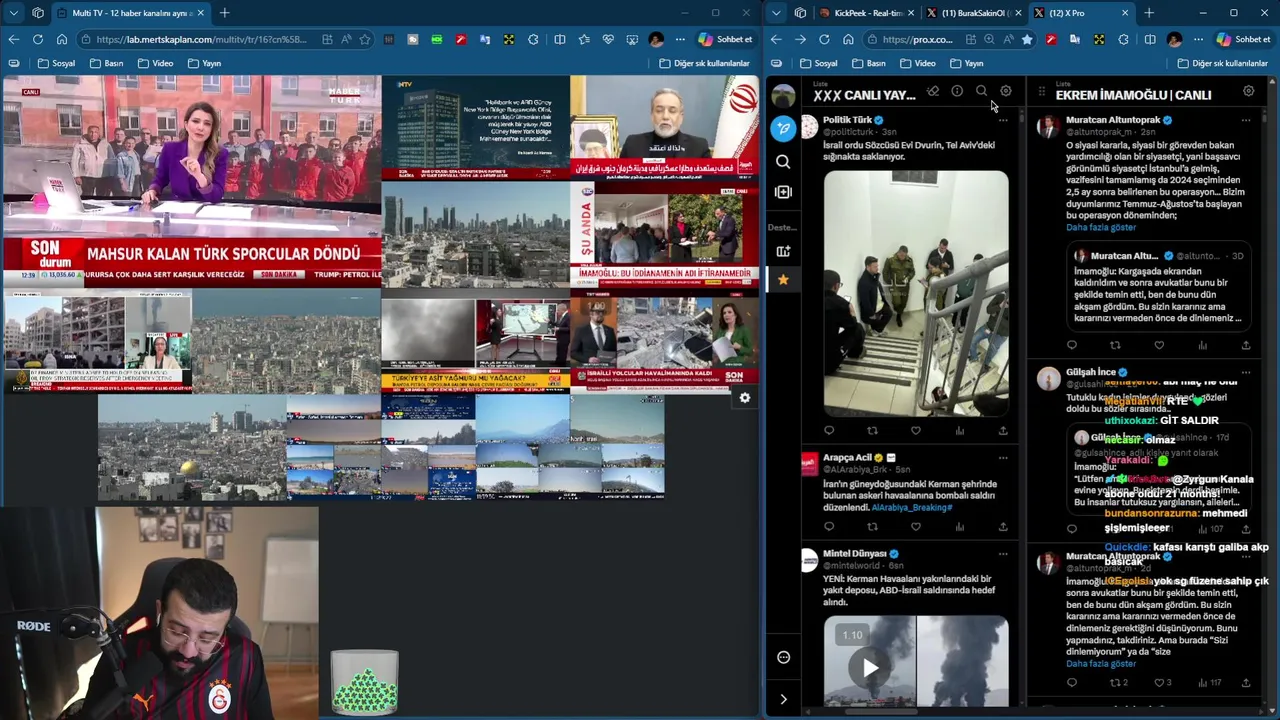Viewport: 1280px width, 720px height.
Task: Play the Mintel Dünyası video
Action: 870,668
